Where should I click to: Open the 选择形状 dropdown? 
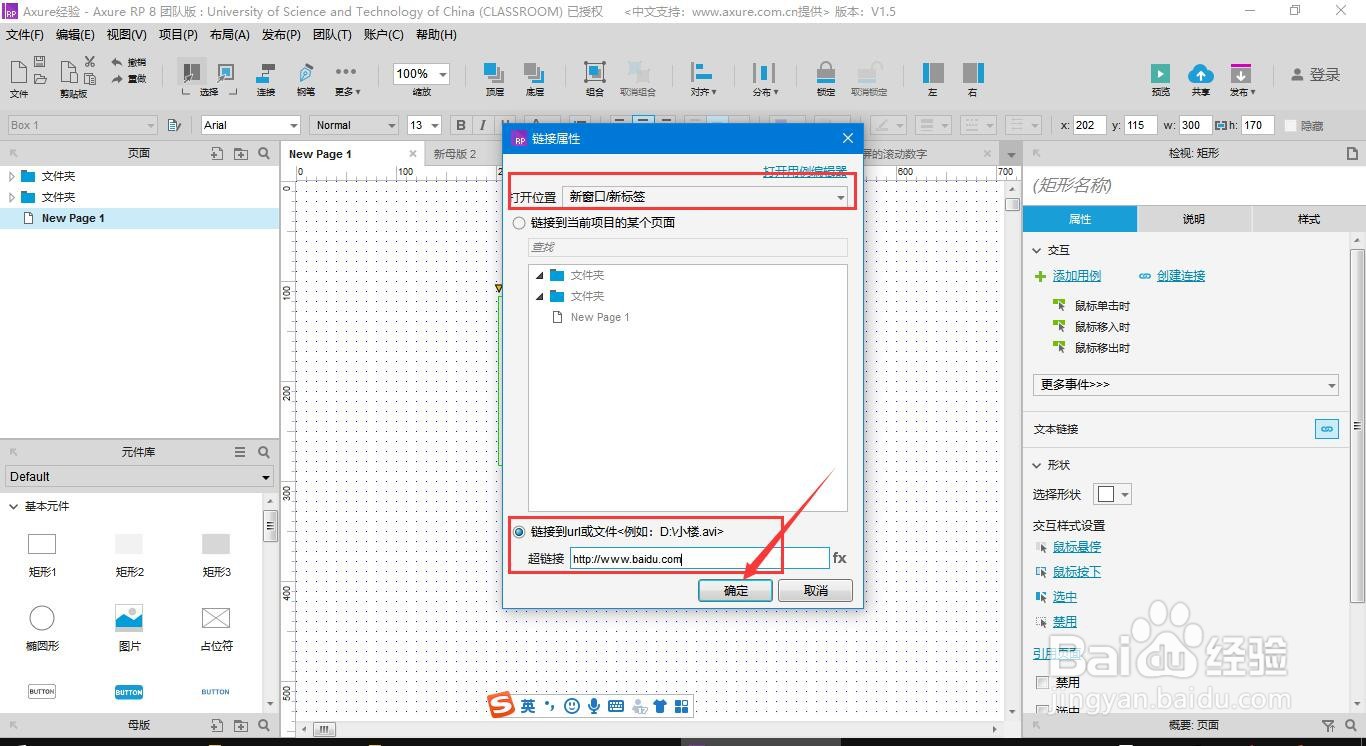click(x=1112, y=494)
